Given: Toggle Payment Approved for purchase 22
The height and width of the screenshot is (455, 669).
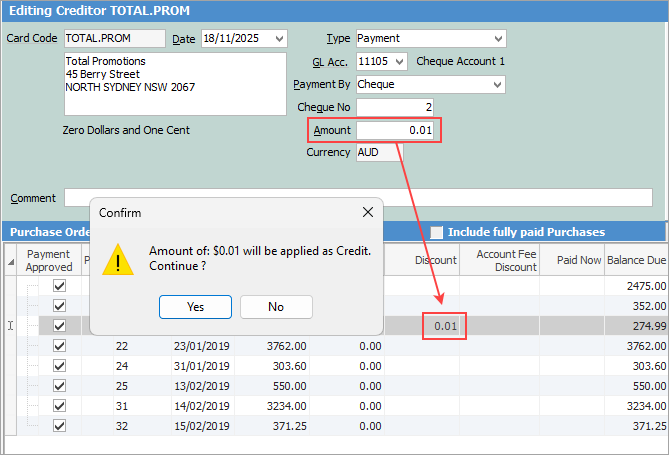Looking at the screenshot, I should [x=59, y=346].
